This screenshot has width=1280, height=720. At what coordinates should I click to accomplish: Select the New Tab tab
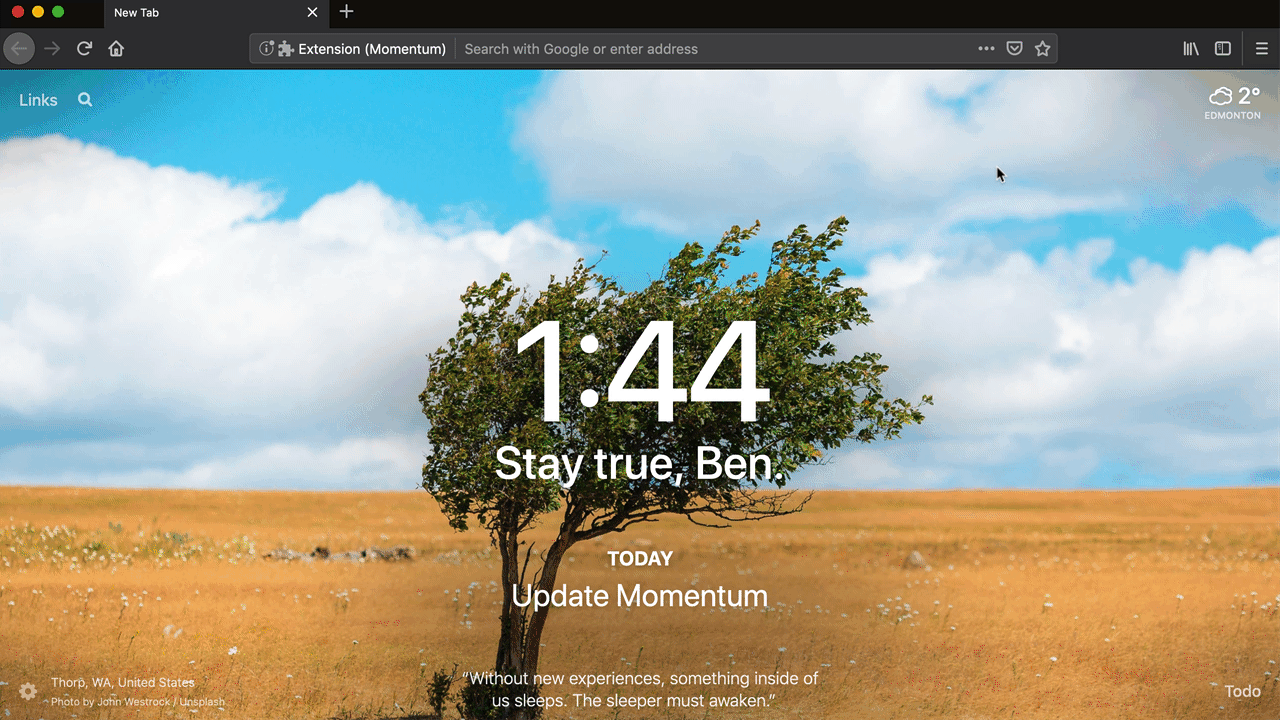tap(215, 13)
